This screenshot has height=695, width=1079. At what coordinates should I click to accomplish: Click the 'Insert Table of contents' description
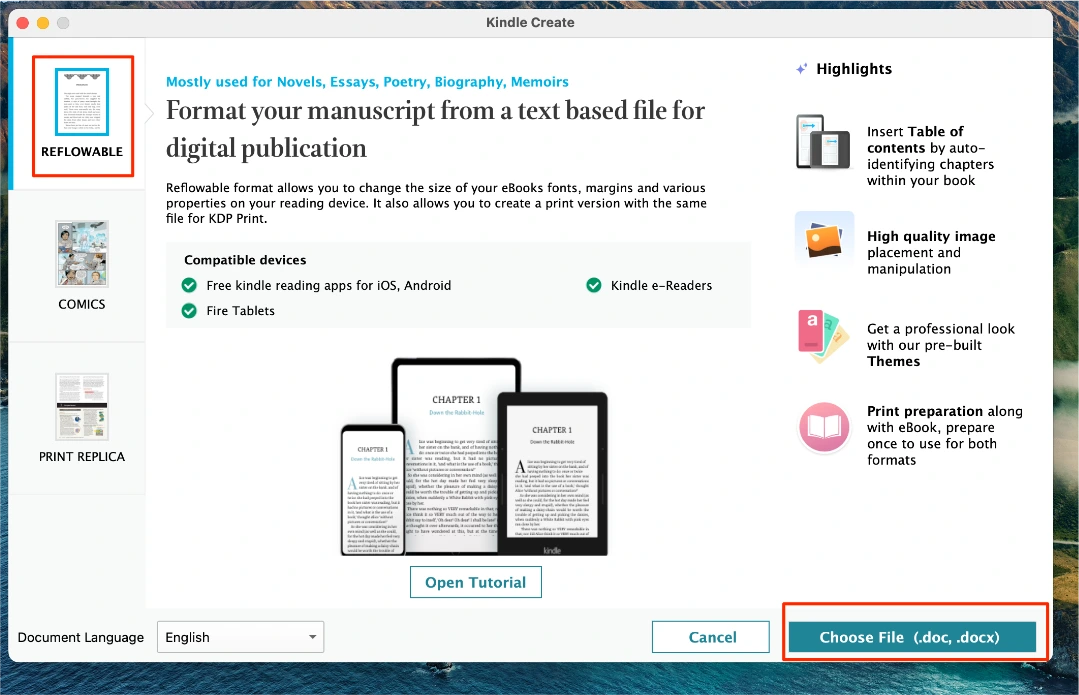pos(930,156)
